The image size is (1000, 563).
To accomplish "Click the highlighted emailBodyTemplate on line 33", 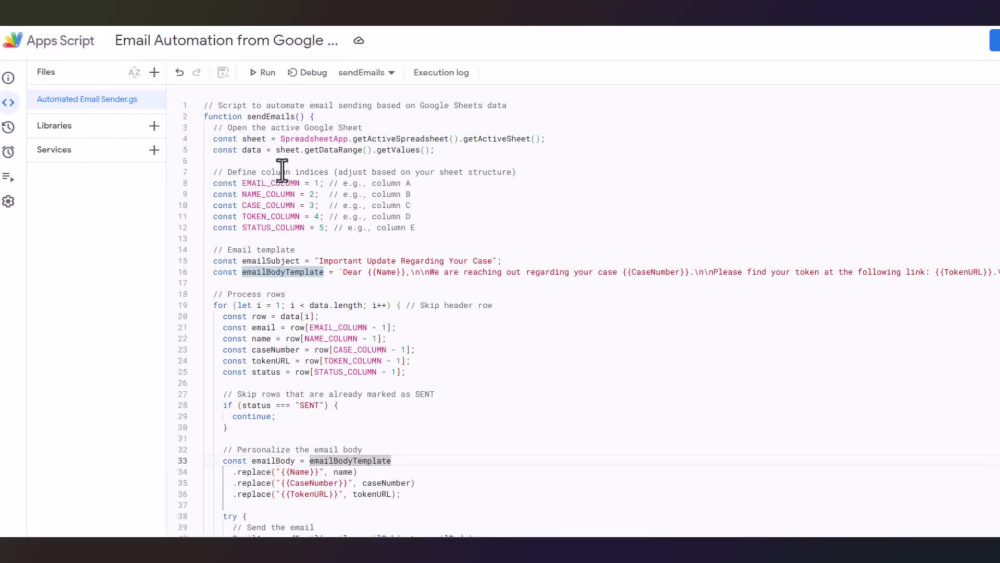I will coord(350,461).
